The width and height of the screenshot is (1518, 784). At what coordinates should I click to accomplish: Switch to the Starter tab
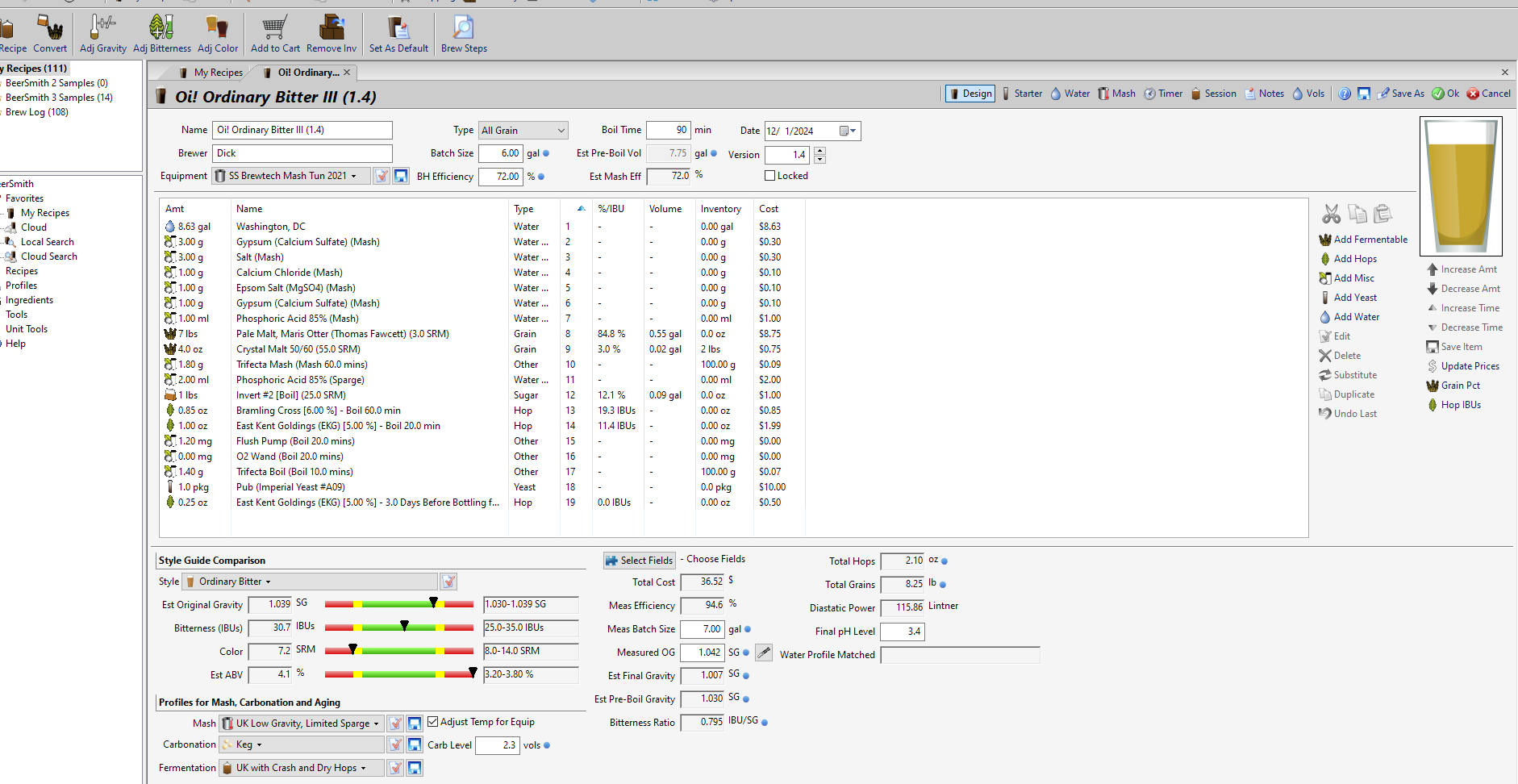point(1022,94)
